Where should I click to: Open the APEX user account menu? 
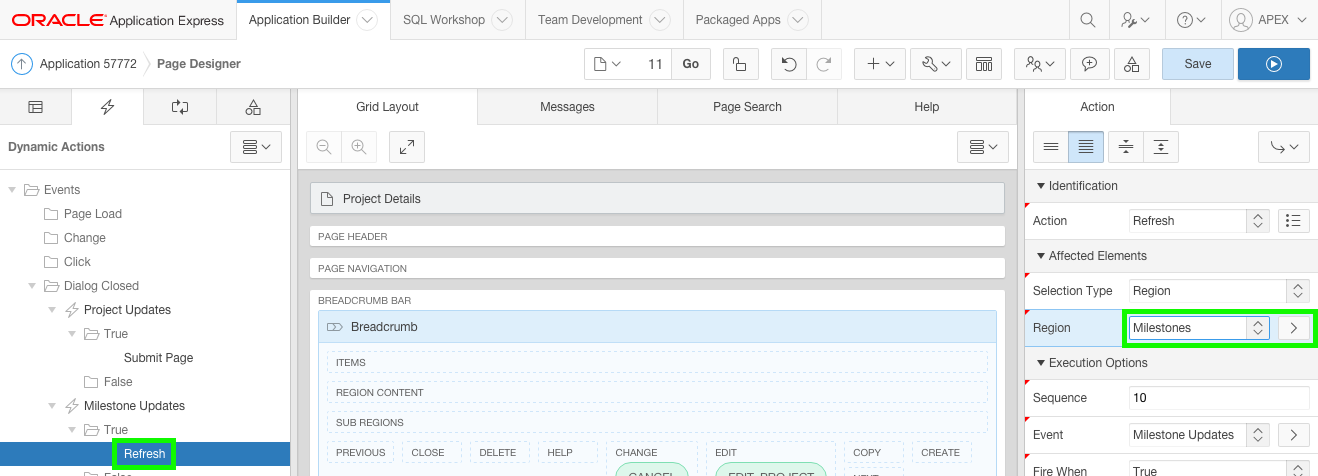pos(1268,20)
